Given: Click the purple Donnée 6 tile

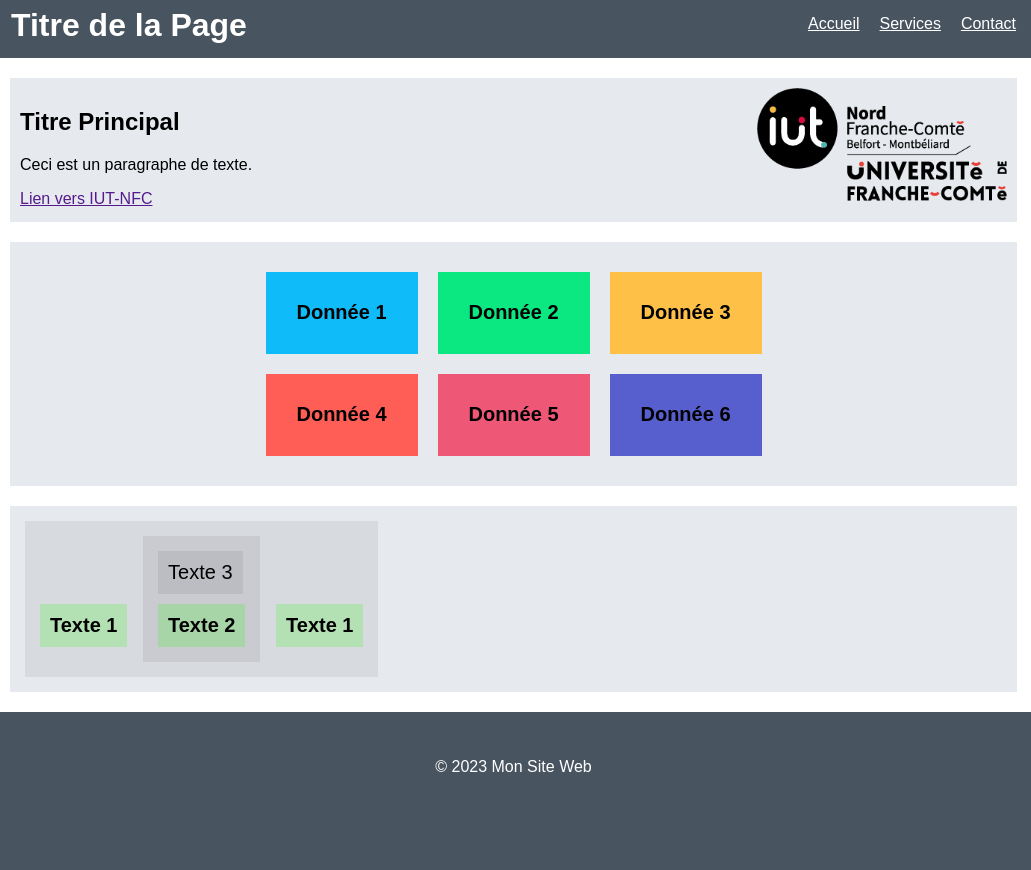Looking at the screenshot, I should click(686, 415).
